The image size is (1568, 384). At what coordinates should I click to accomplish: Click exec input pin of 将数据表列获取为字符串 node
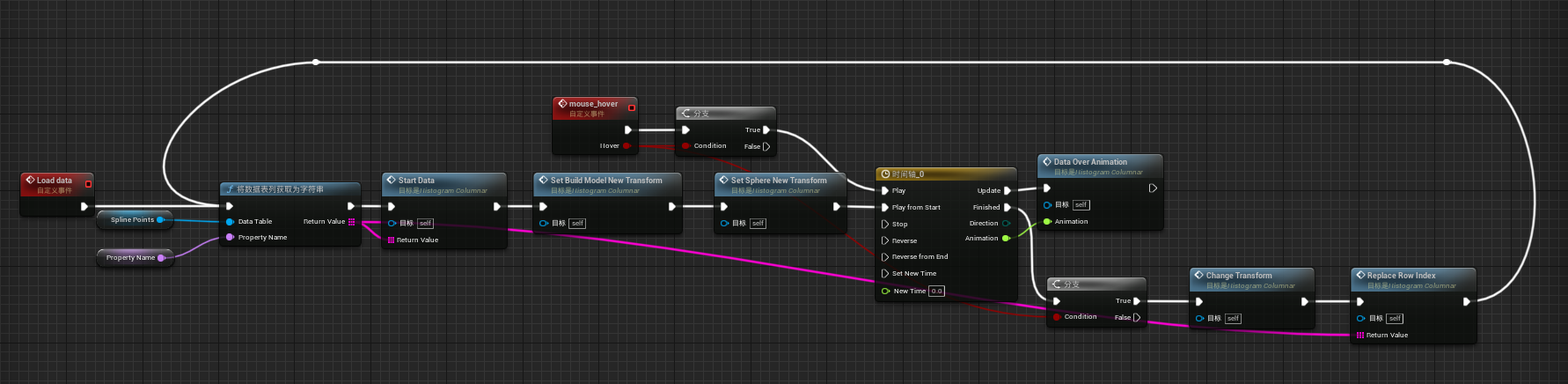tap(230, 206)
